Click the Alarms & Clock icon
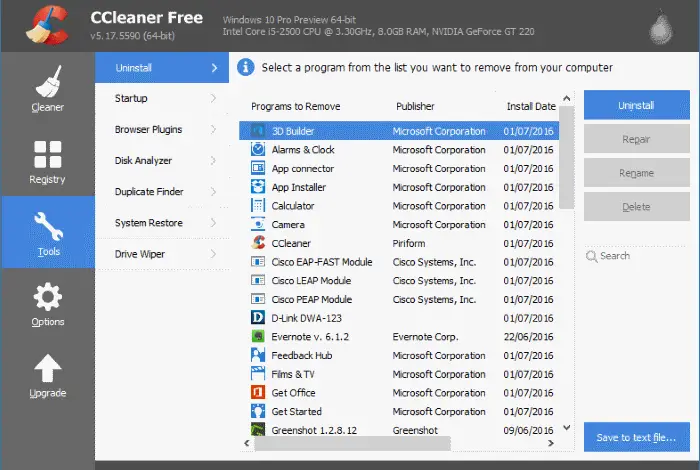This screenshot has width=700, height=470. [258, 149]
